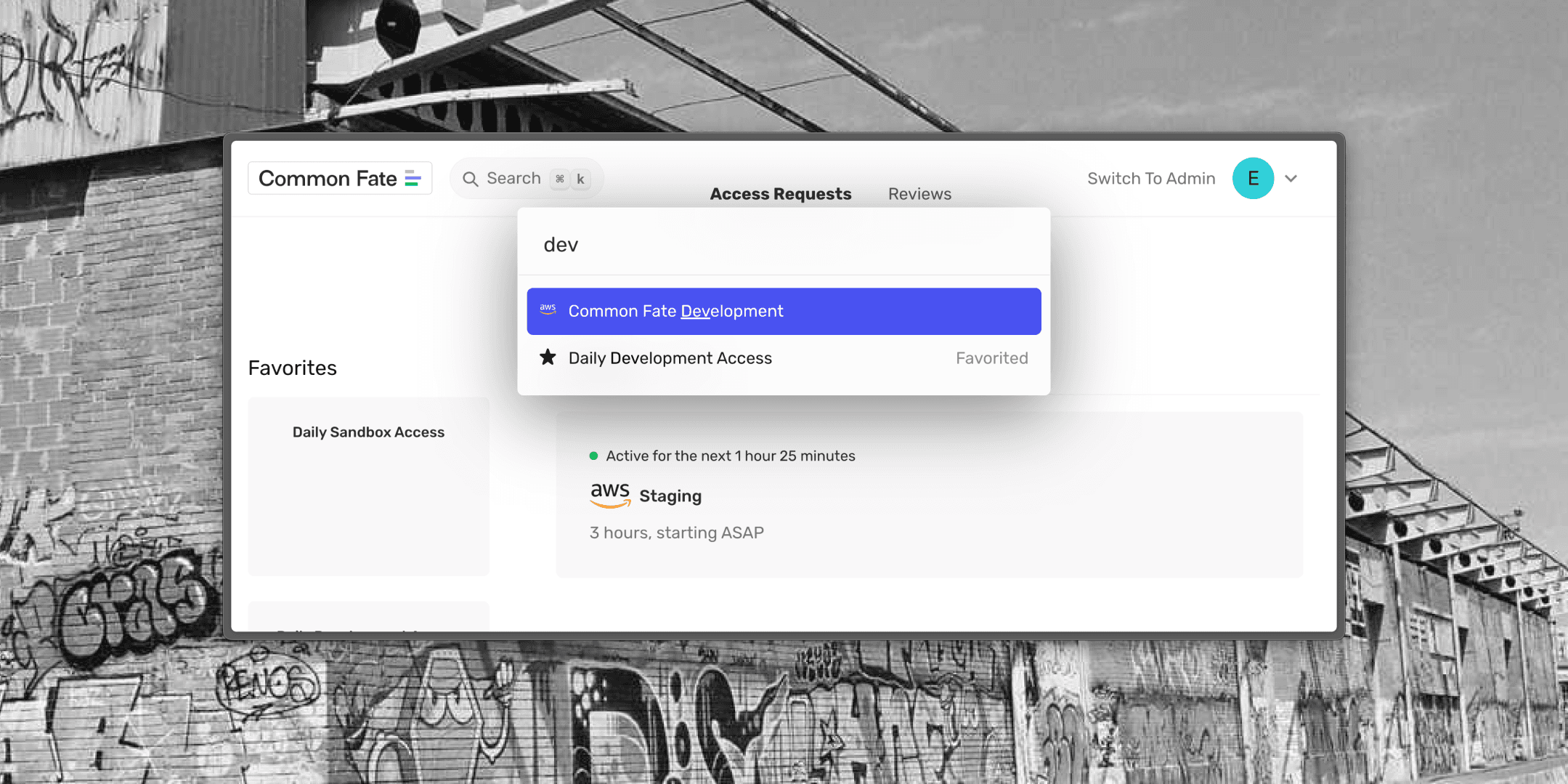Click the Favorited label
Screen dimensions: 1568x784
pyautogui.click(x=991, y=358)
